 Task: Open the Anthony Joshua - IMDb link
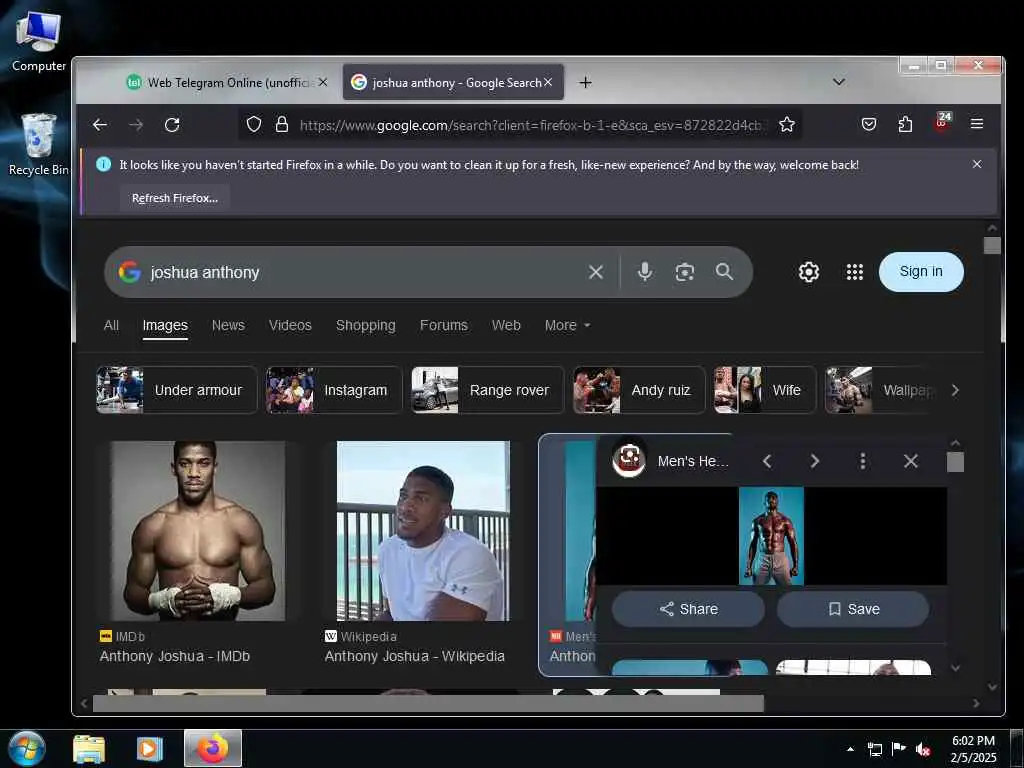click(x=174, y=656)
